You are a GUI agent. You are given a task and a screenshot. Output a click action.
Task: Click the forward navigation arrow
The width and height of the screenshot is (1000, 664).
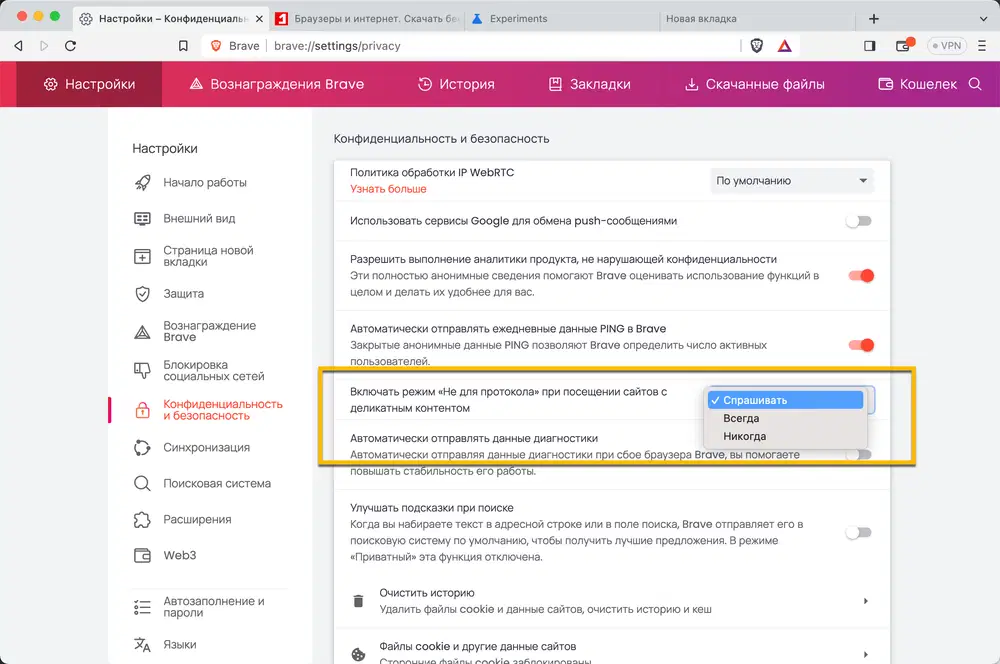coord(44,46)
